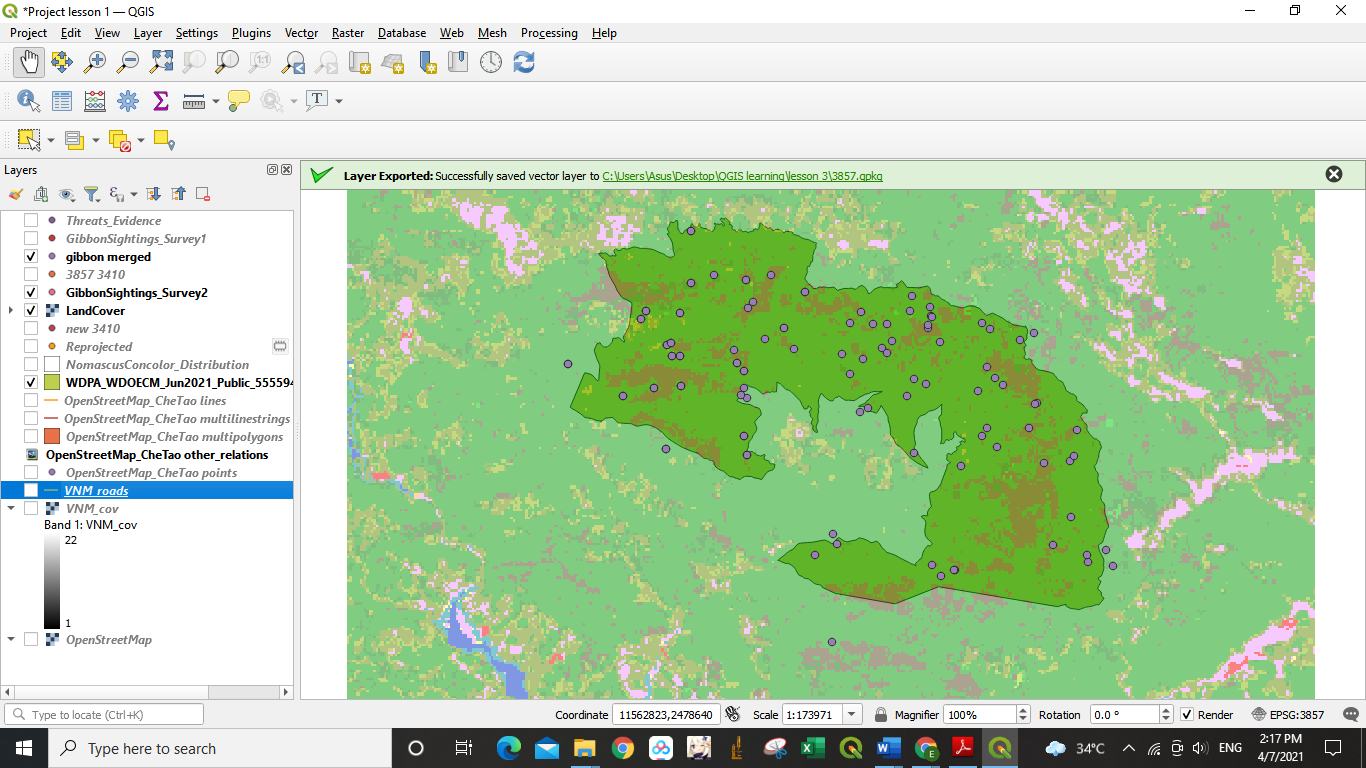Enable the Threats_Evidence layer checkbox
Screen dimensions: 1366x768
tap(31, 221)
